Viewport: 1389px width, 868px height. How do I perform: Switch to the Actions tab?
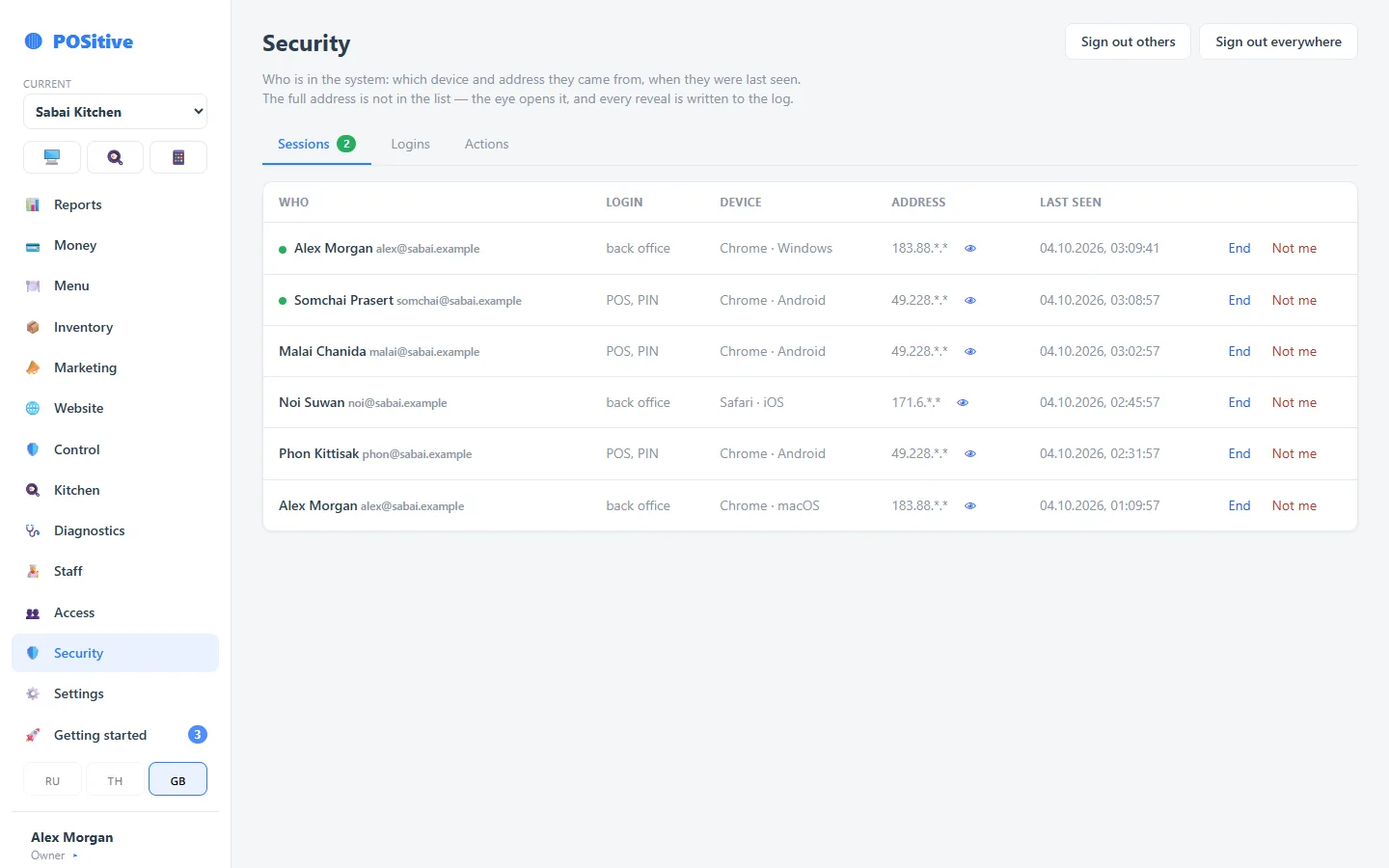pos(486,144)
